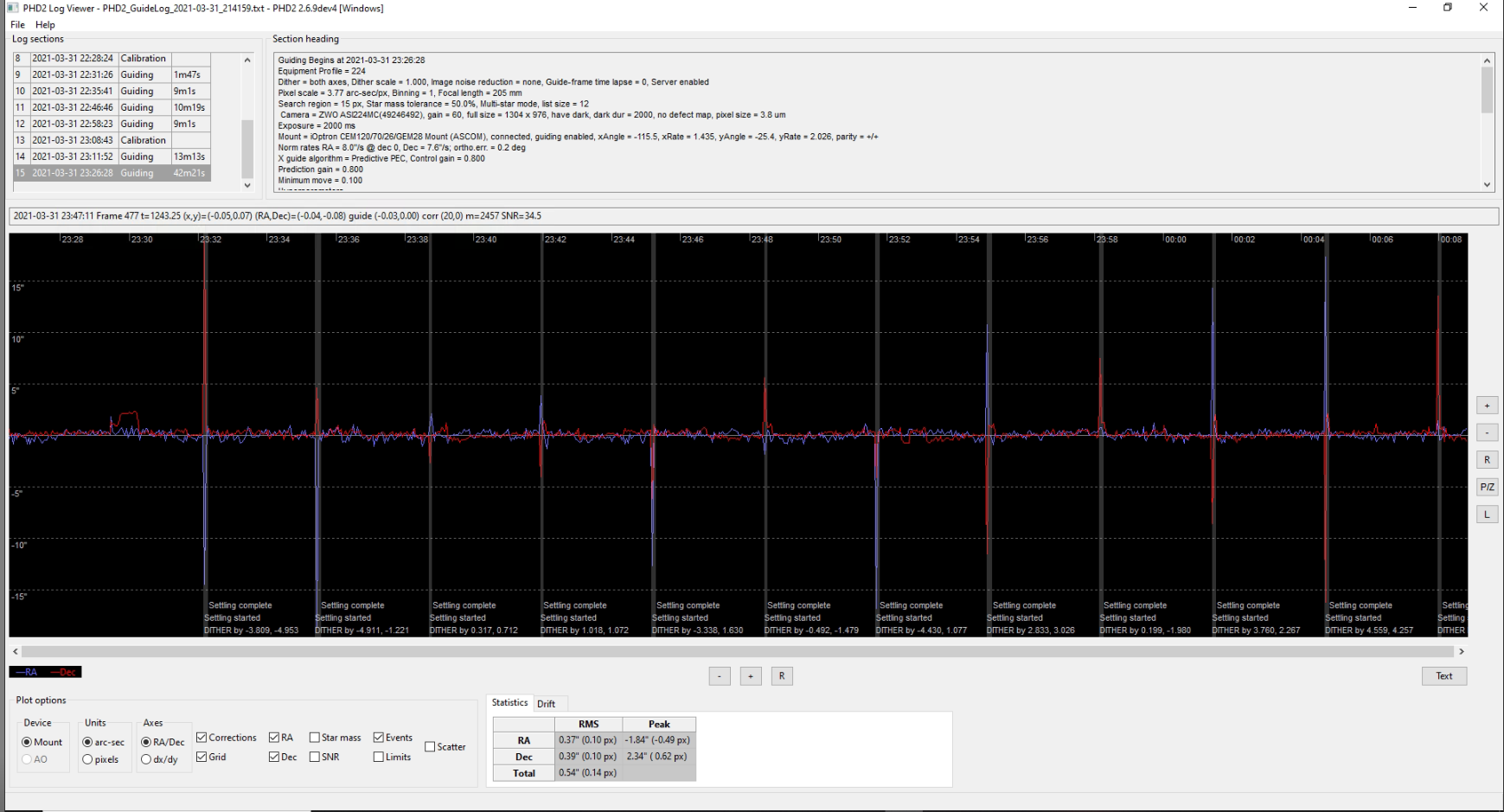This screenshot has height=812, width=1504.
Task: Click the "DITHER by -4.430, 1.077" event label
Action: point(921,630)
